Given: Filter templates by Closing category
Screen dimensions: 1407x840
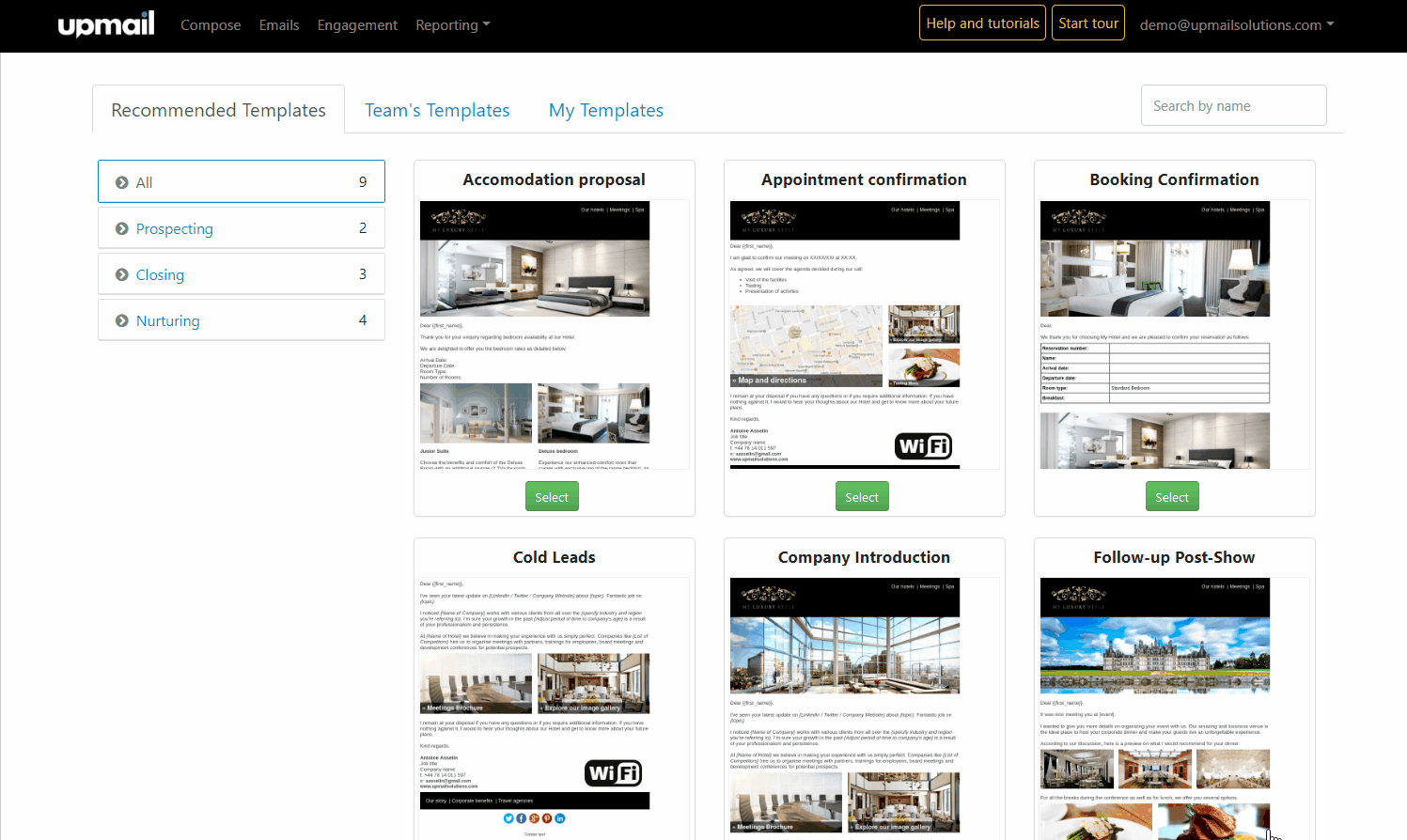Looking at the screenshot, I should pyautogui.click(x=242, y=274).
